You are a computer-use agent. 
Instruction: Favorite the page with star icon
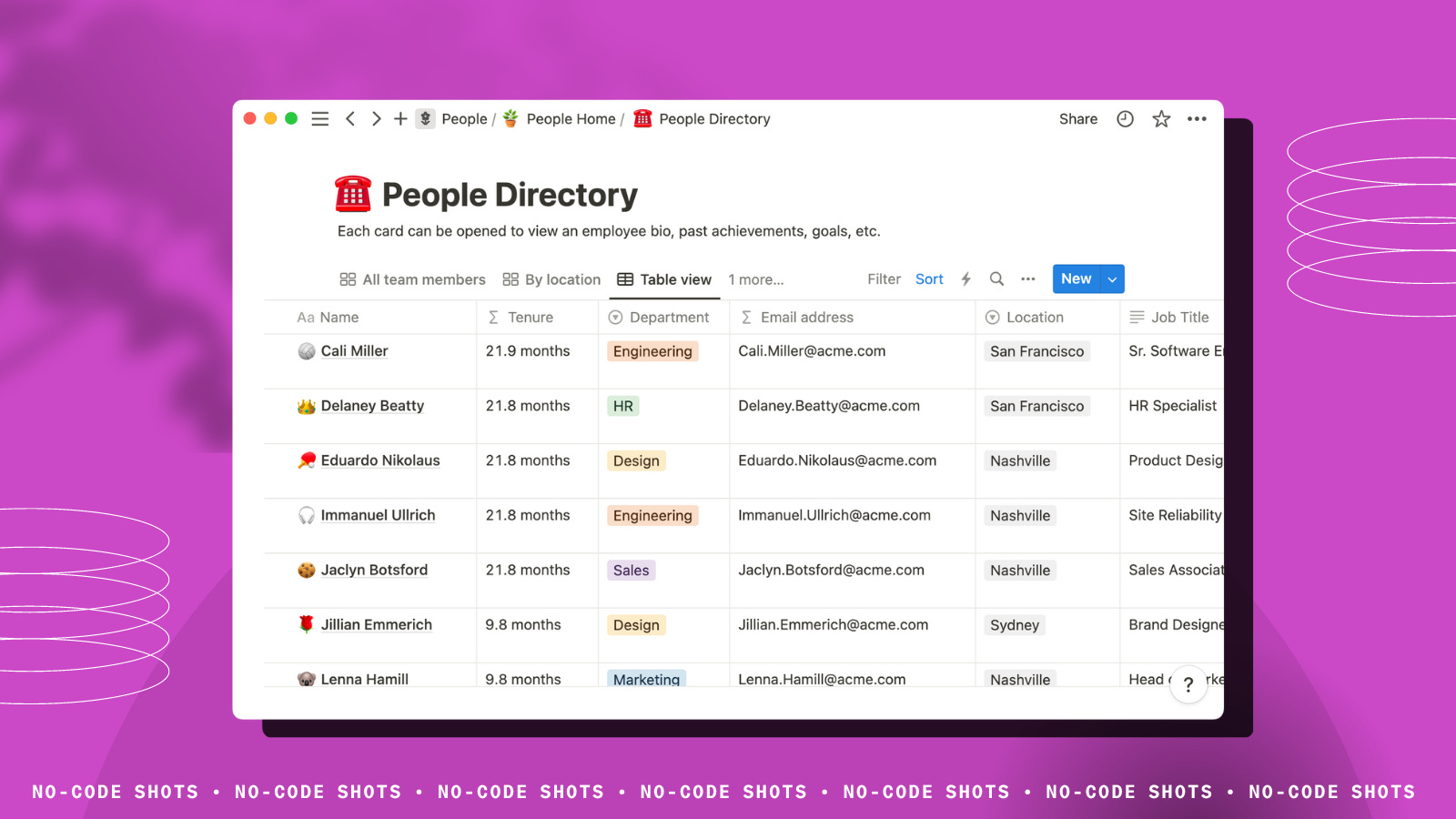tap(1161, 119)
